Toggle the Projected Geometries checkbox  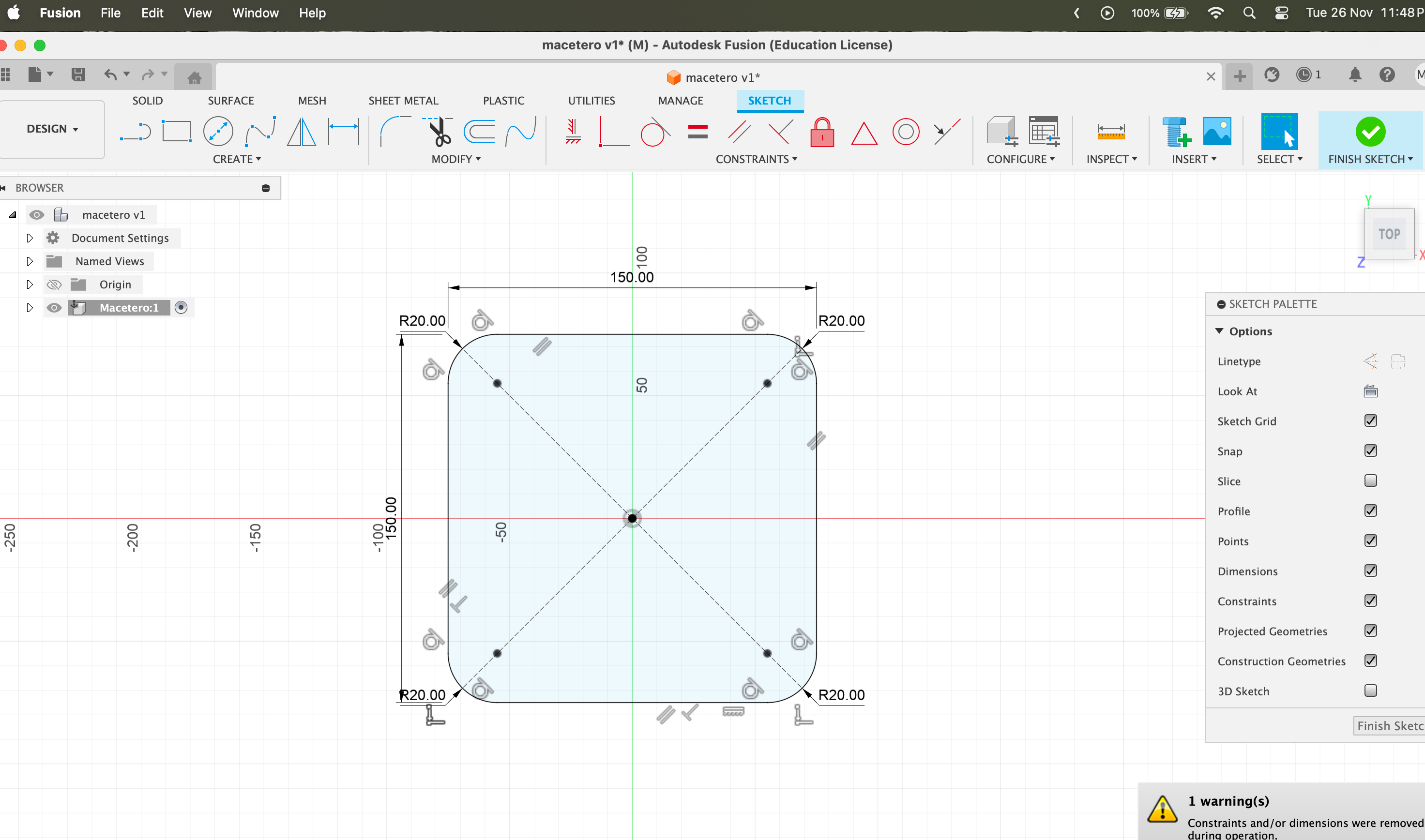tap(1370, 630)
